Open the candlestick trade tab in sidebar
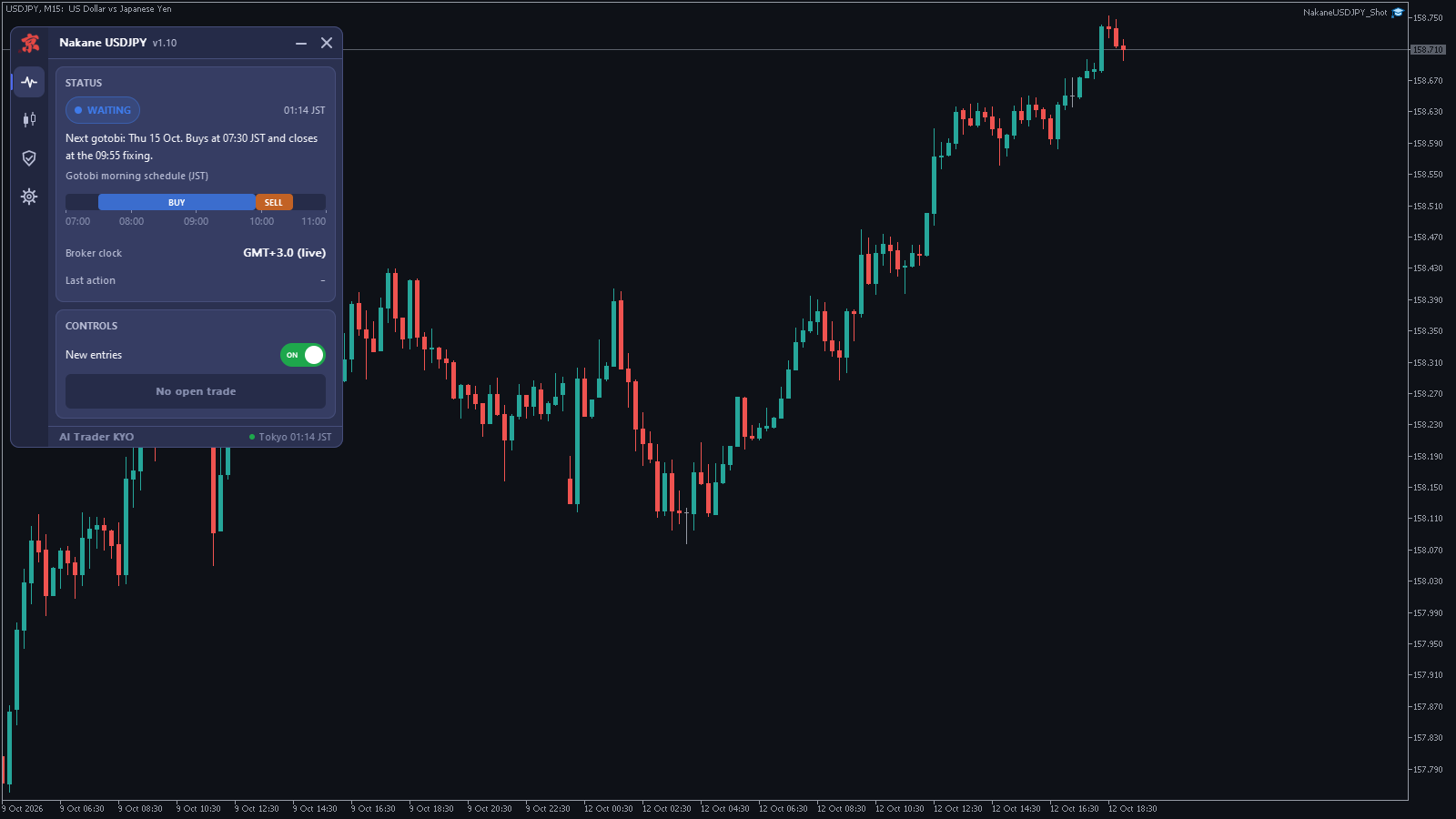 (x=29, y=119)
